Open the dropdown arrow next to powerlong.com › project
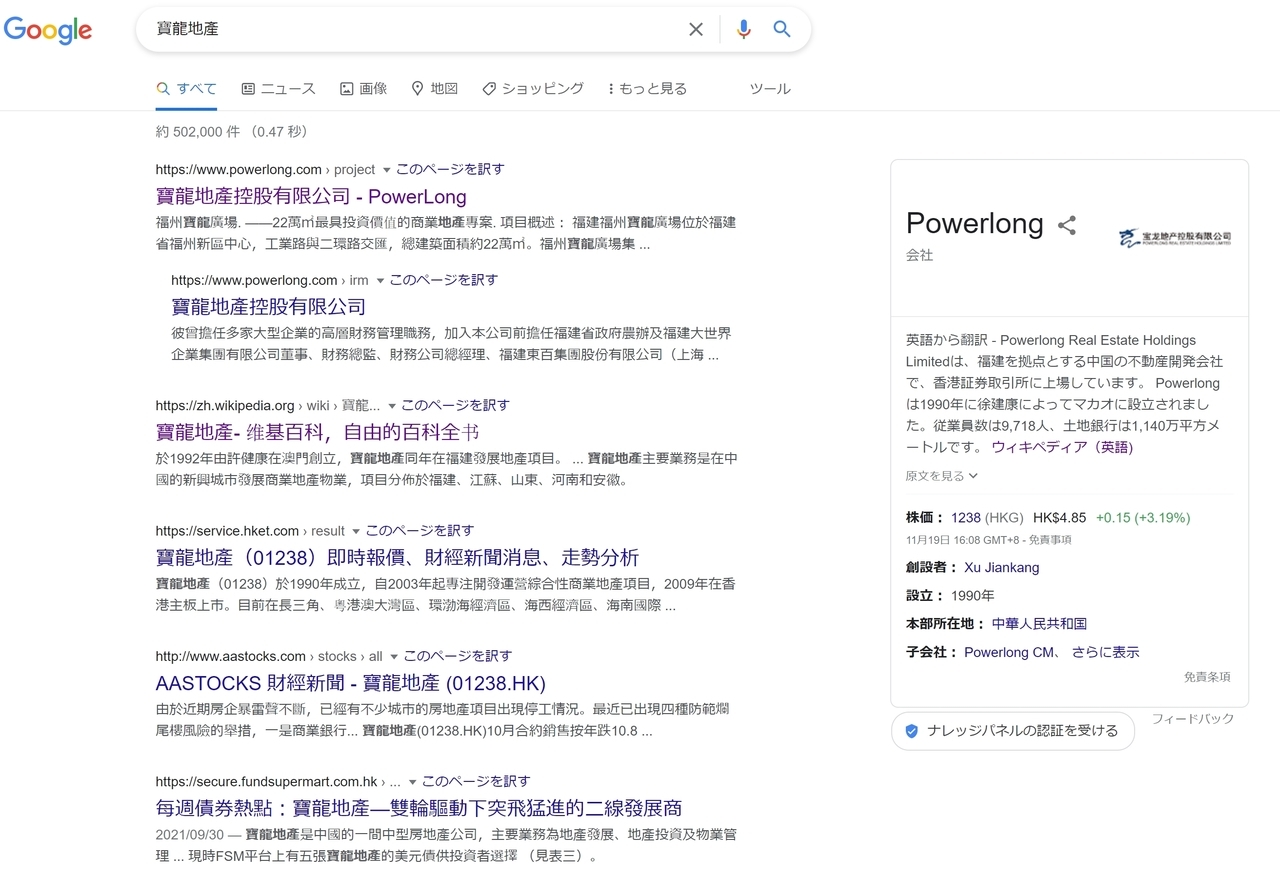The height and width of the screenshot is (877, 1280). point(387,170)
